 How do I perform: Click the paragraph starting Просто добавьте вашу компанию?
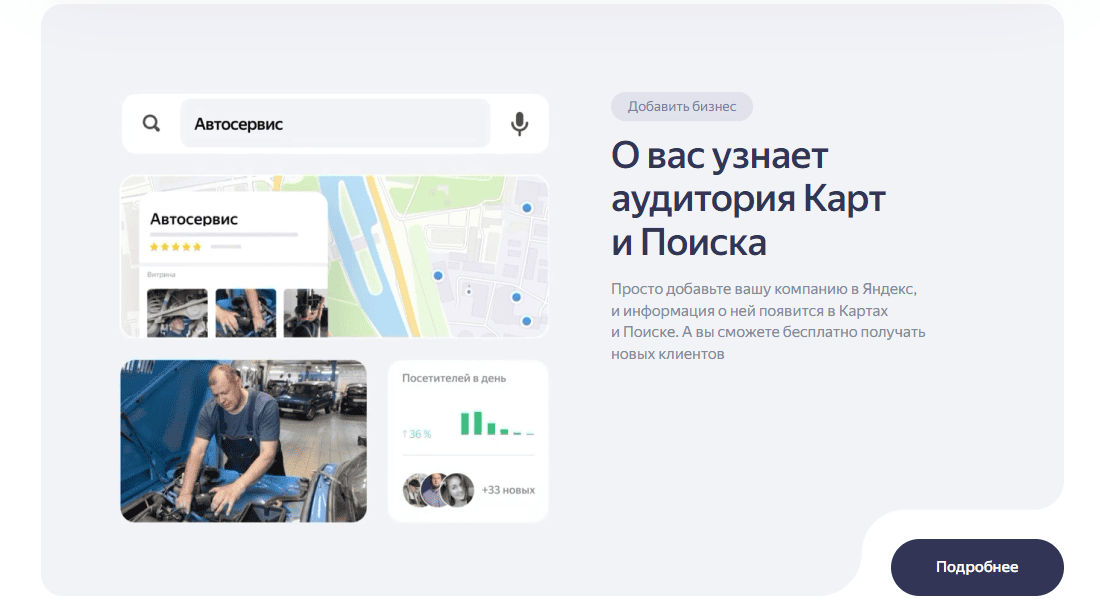[x=768, y=321]
